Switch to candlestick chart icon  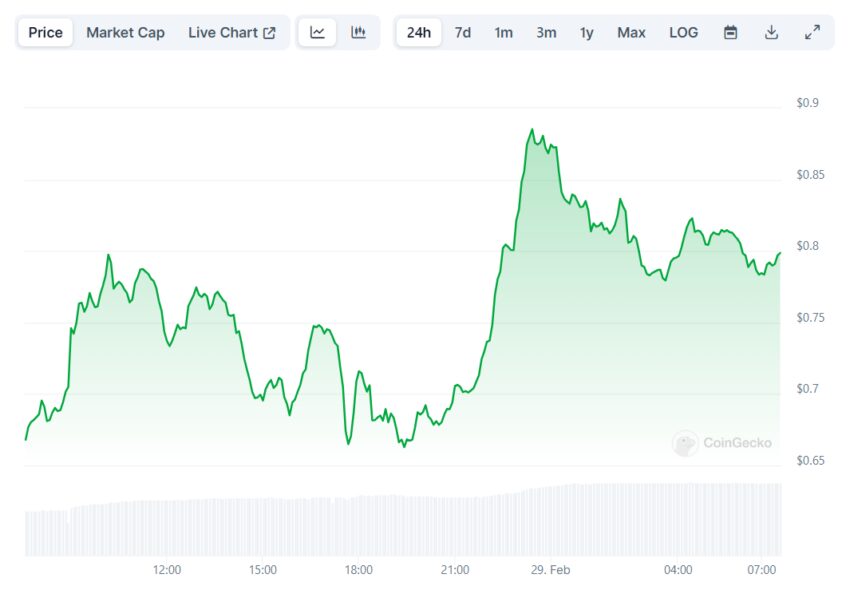click(x=358, y=33)
